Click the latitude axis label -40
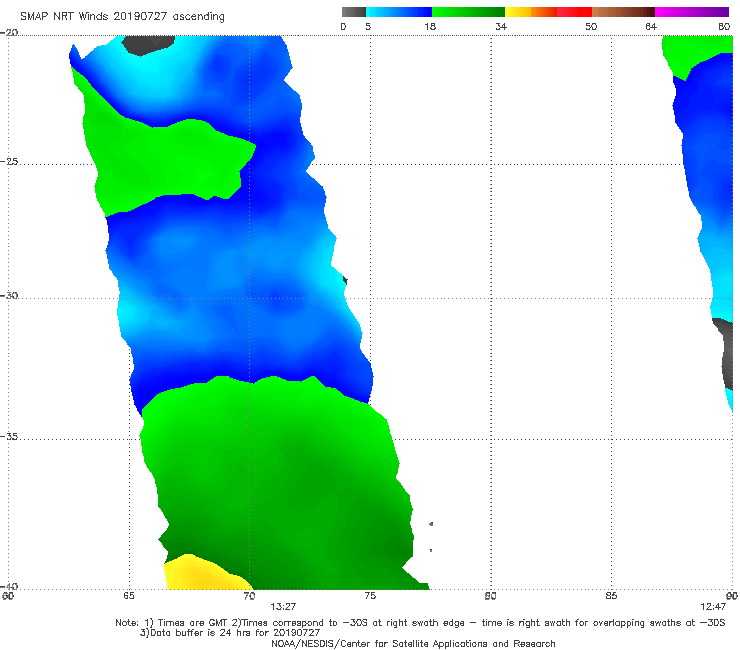The height and width of the screenshot is (650, 740). (9, 586)
